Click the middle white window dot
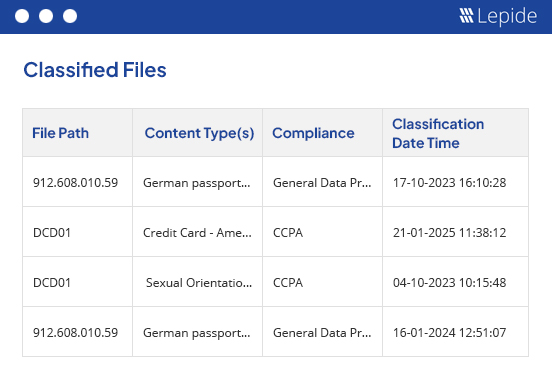The image size is (552, 380). tap(46, 16)
